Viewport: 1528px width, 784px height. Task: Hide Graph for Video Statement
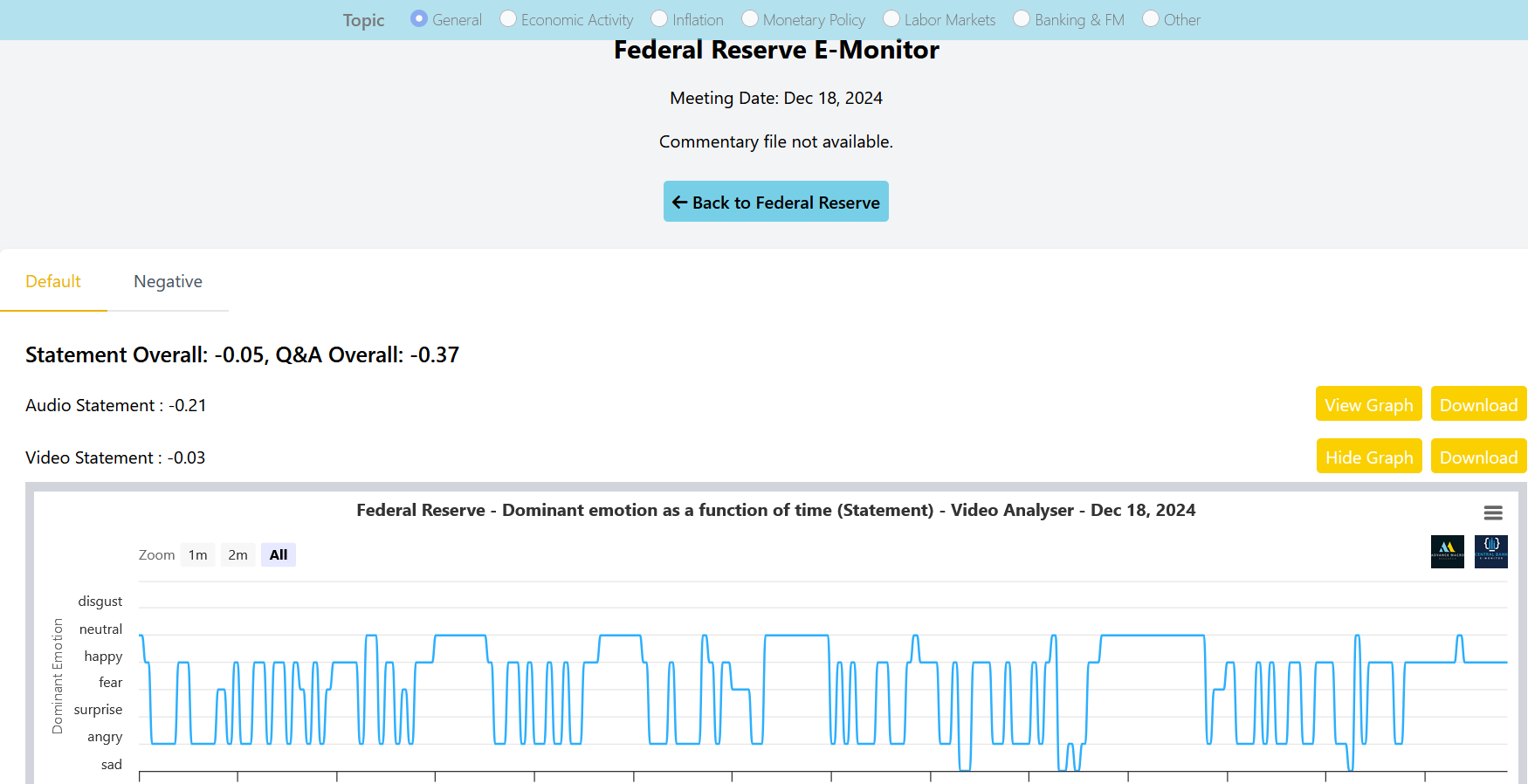tap(1368, 457)
